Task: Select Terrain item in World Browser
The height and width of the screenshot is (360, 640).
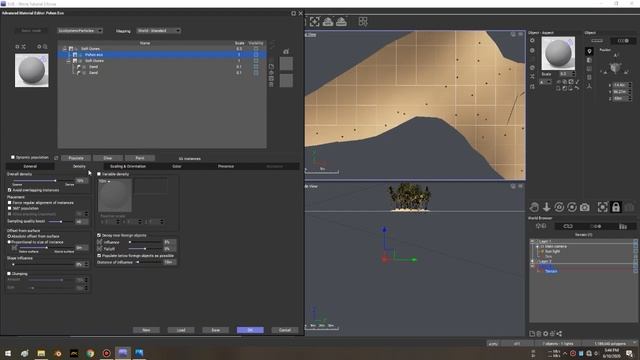Action: tap(551, 271)
